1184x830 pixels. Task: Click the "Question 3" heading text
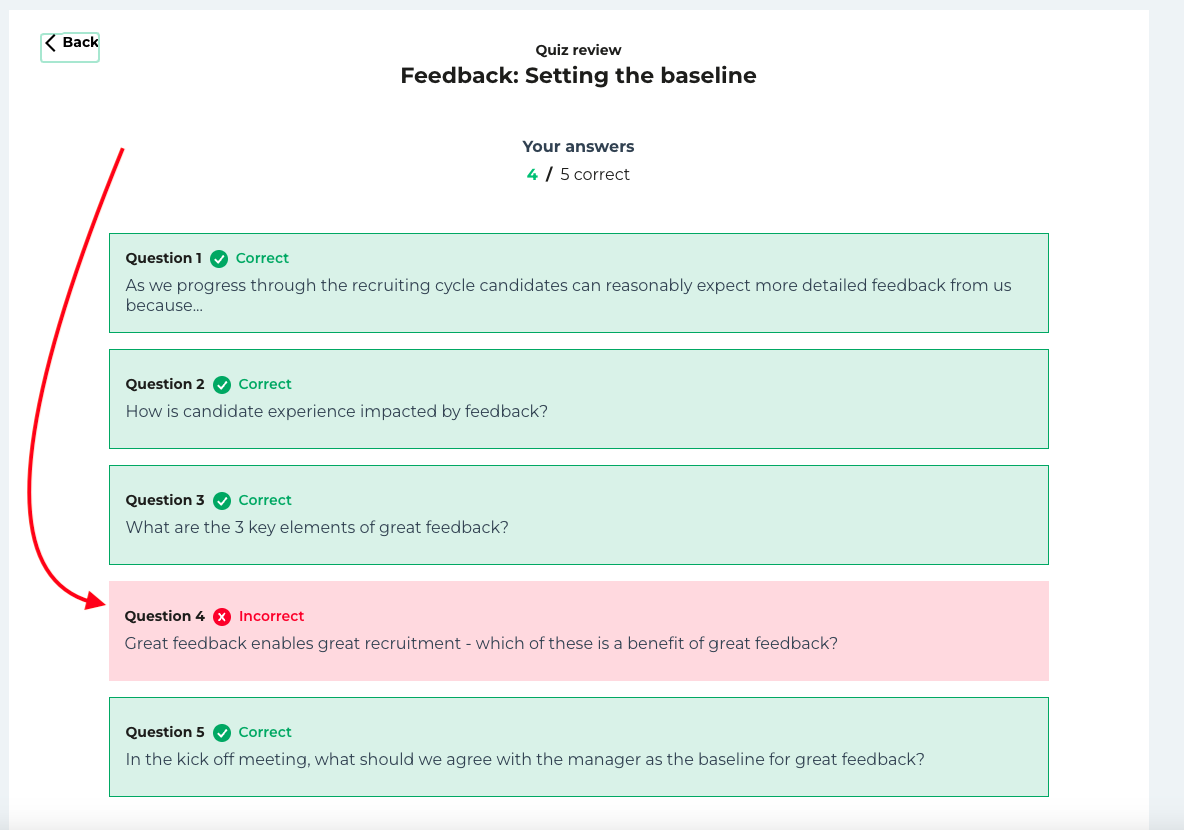pyautogui.click(x=165, y=501)
